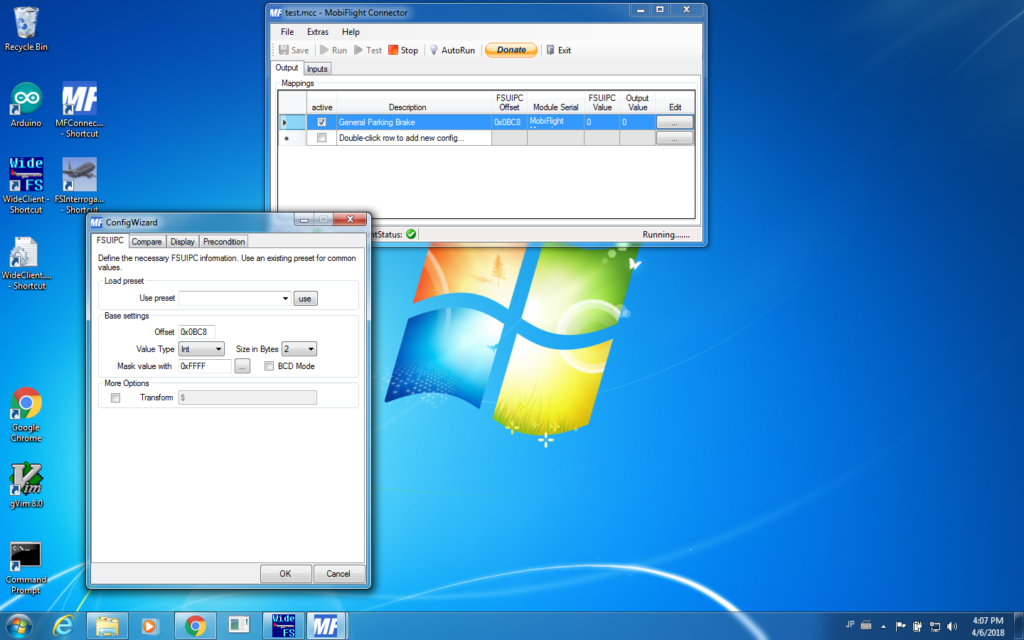Switch to the Compare tab

pyautogui.click(x=146, y=241)
